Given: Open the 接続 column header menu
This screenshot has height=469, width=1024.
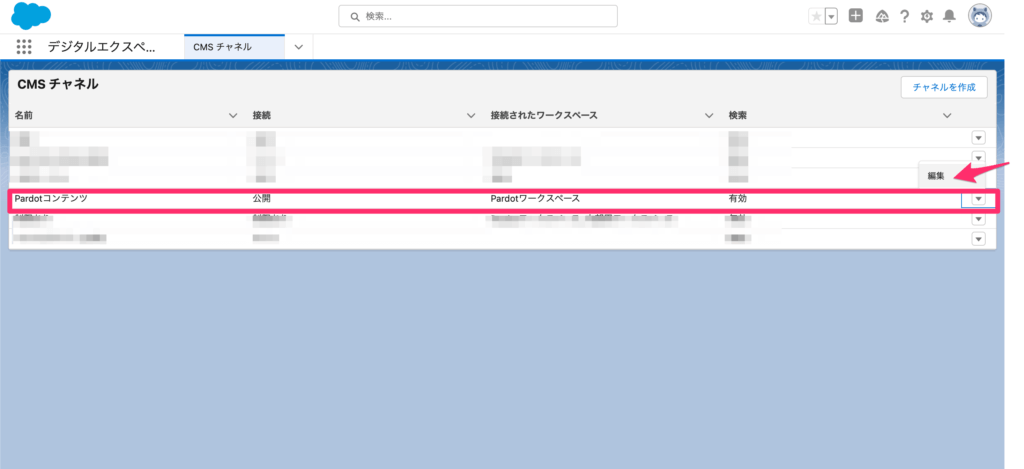Looking at the screenshot, I should click(x=471, y=116).
